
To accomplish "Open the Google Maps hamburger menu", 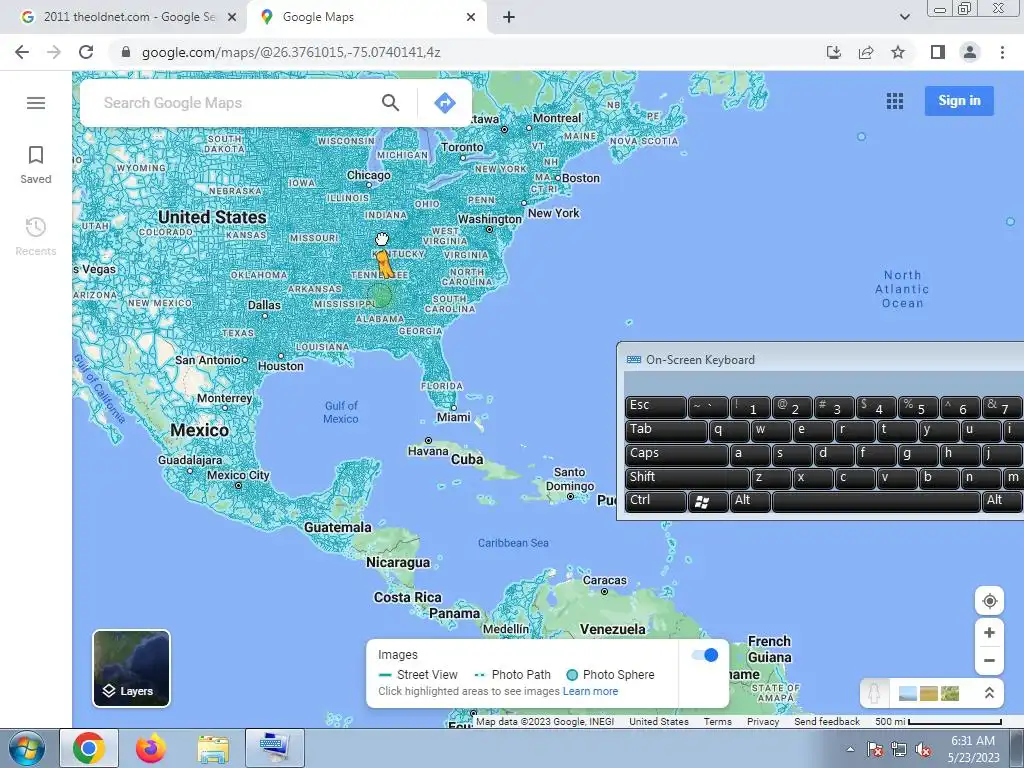I will 36,103.
